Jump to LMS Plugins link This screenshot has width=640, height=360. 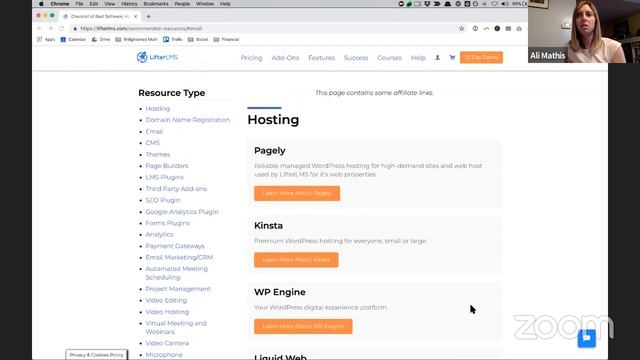[164, 177]
